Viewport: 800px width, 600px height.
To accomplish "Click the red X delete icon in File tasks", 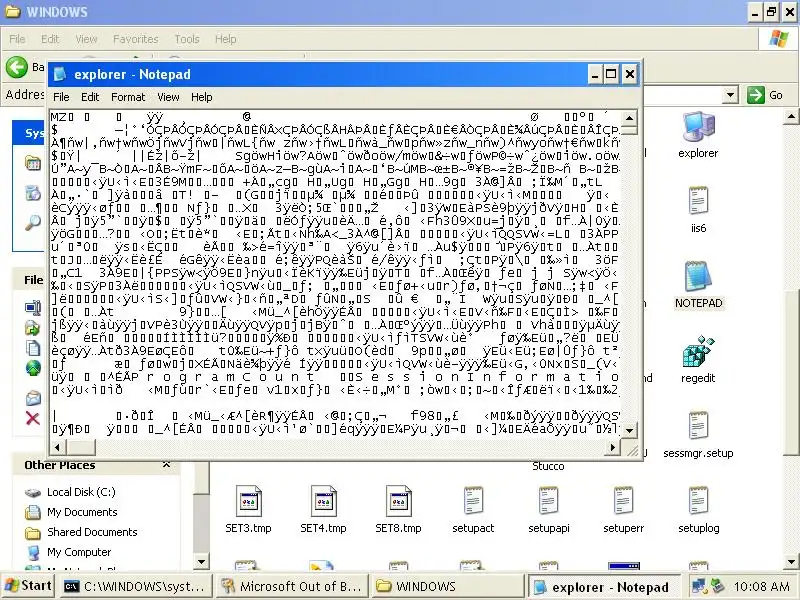I will tap(33, 418).
